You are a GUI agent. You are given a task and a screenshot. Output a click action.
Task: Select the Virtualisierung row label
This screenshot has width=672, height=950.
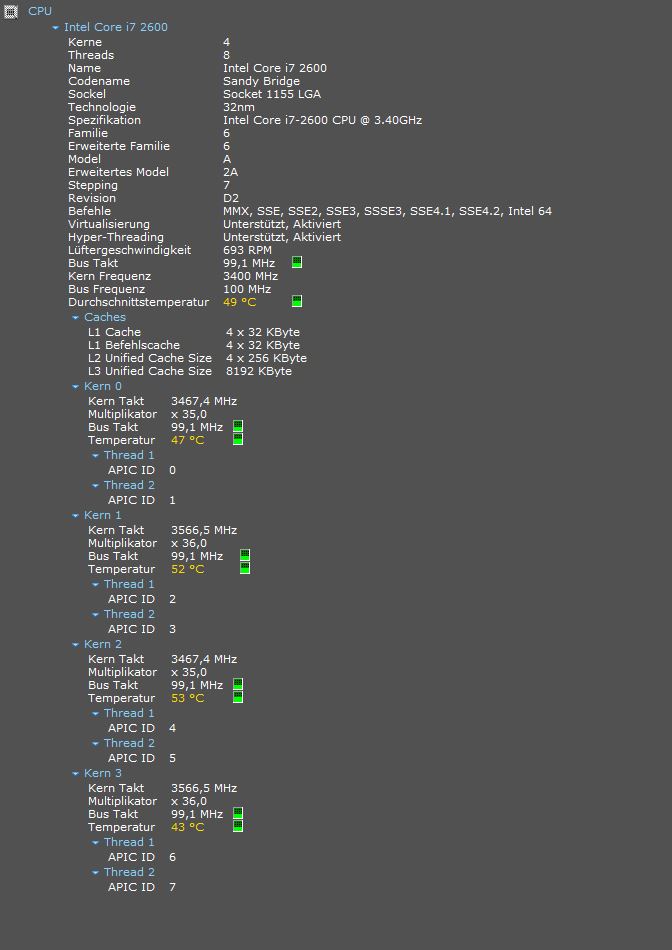point(108,224)
